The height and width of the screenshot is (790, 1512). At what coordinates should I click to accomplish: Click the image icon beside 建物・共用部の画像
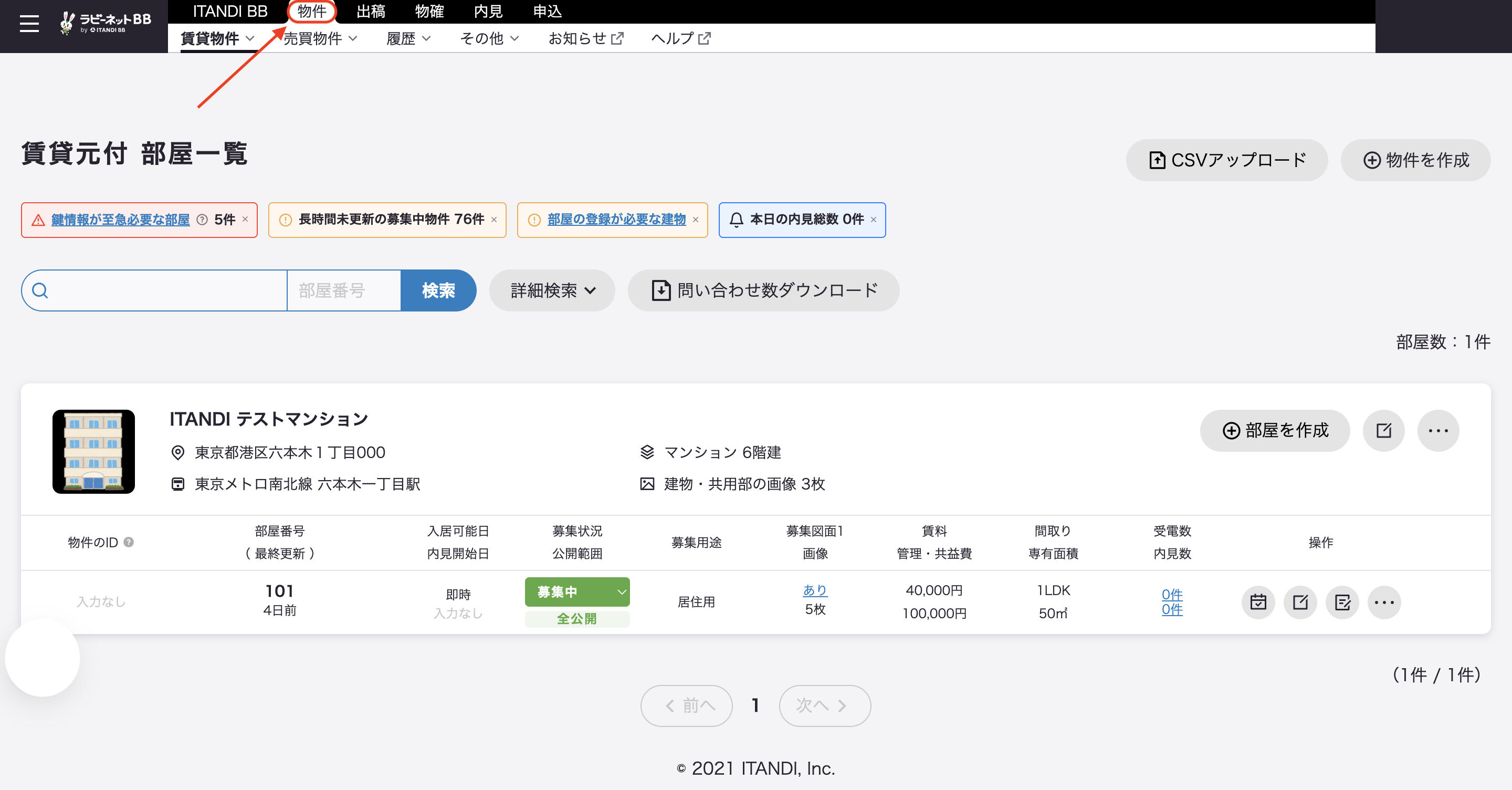(647, 484)
